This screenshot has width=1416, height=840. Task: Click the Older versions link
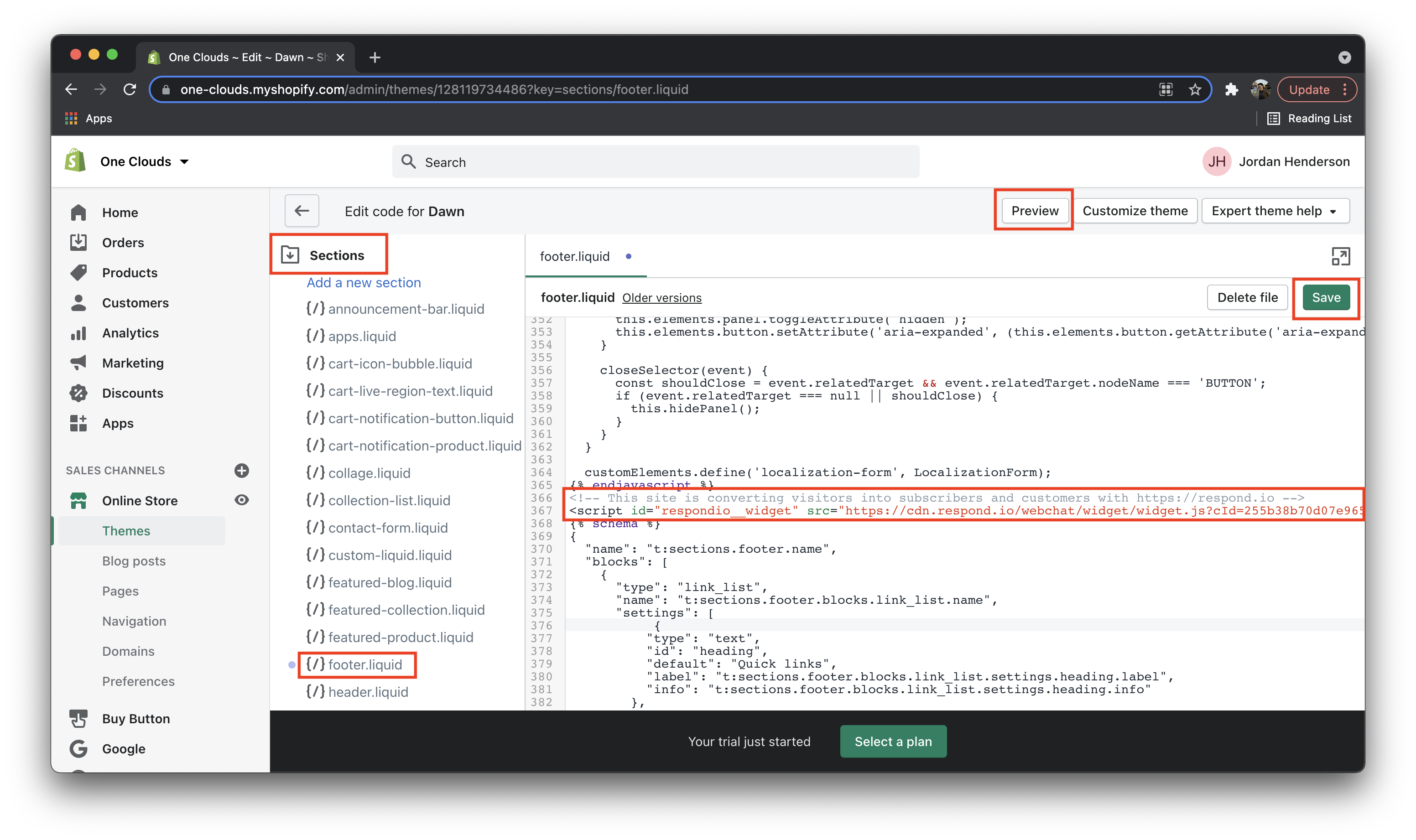pos(662,297)
